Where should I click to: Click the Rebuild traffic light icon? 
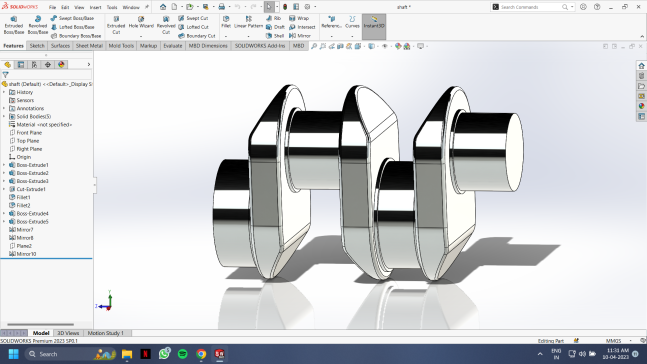[x=285, y=7]
